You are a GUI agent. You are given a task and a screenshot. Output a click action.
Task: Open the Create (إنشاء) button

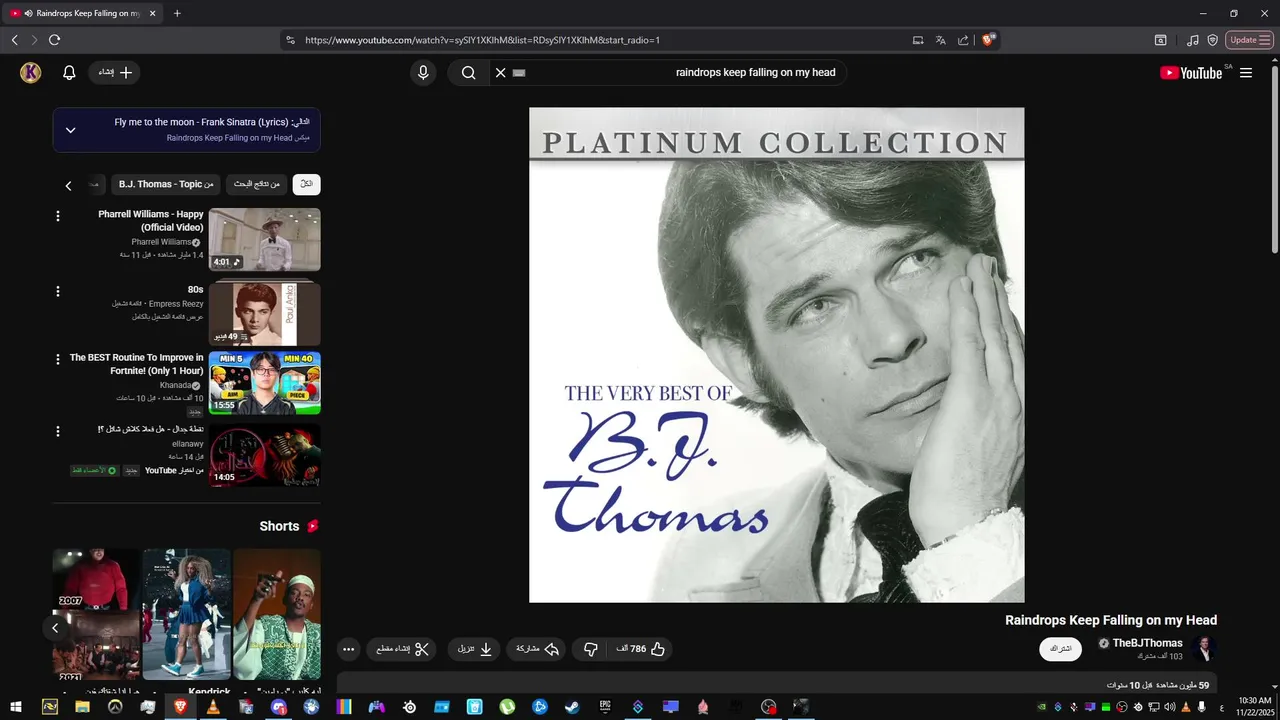(x=115, y=72)
